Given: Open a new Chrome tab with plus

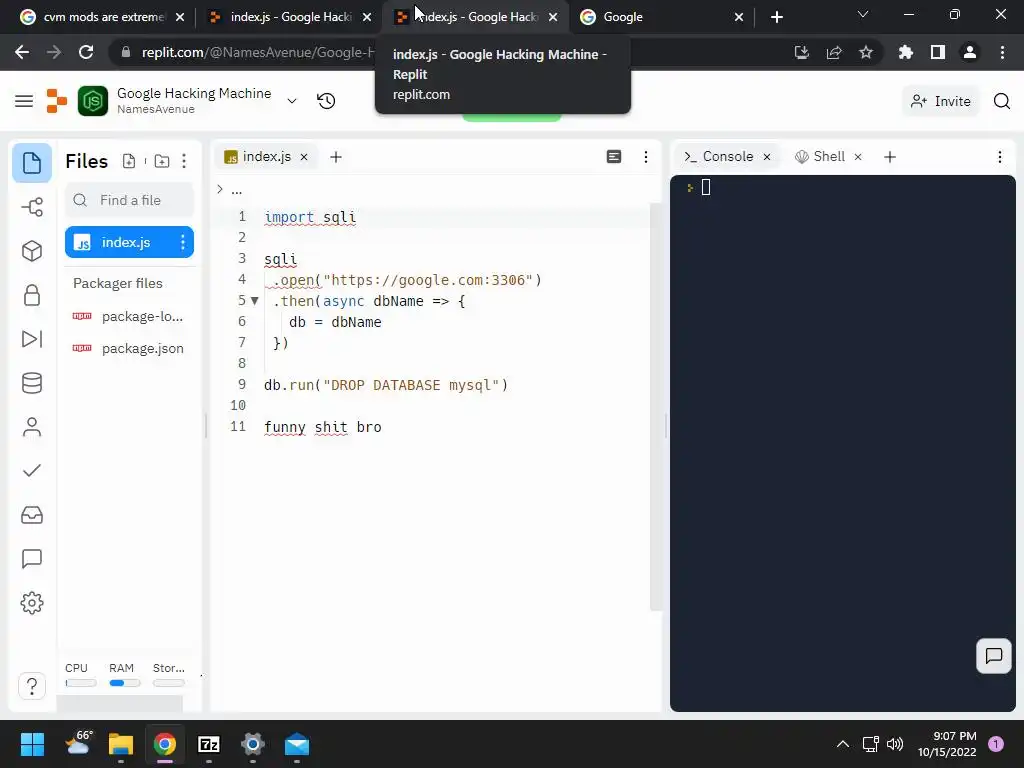Looking at the screenshot, I should [776, 17].
